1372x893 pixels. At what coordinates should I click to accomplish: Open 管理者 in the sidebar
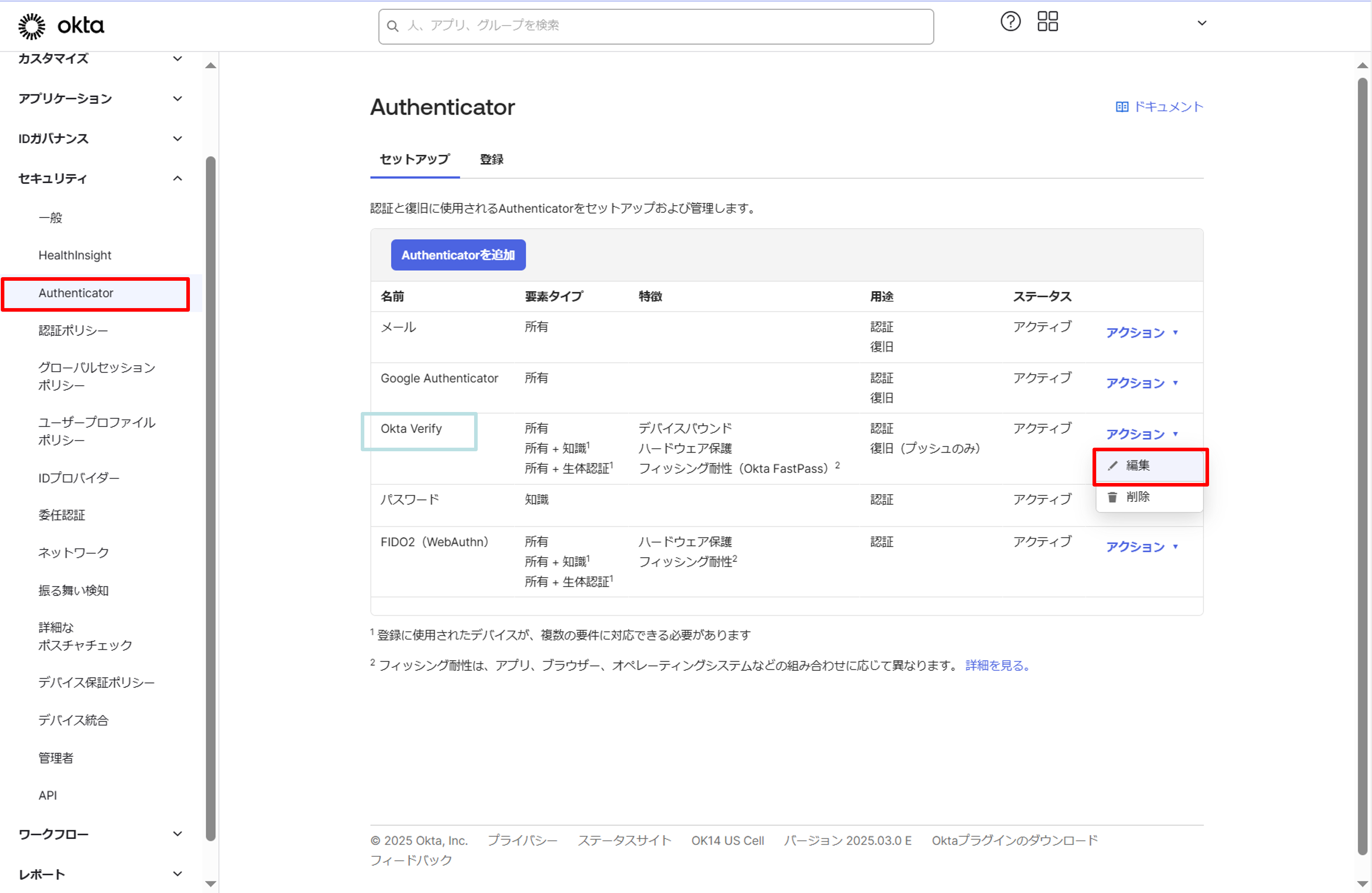56,758
